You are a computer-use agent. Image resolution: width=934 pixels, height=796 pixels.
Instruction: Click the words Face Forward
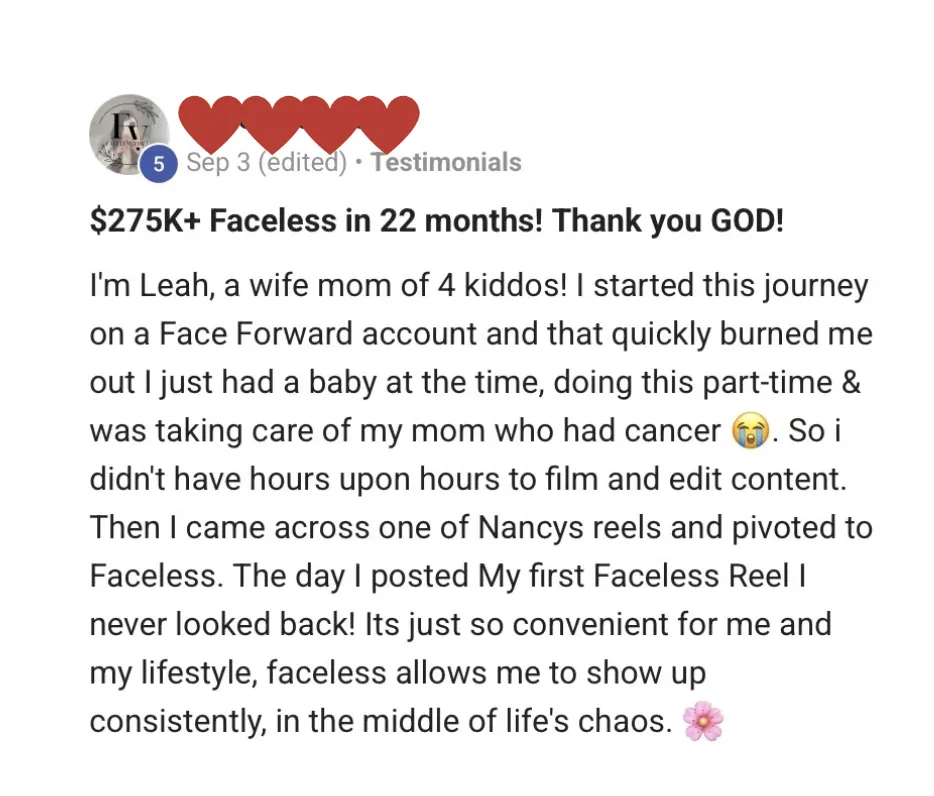click(x=256, y=334)
